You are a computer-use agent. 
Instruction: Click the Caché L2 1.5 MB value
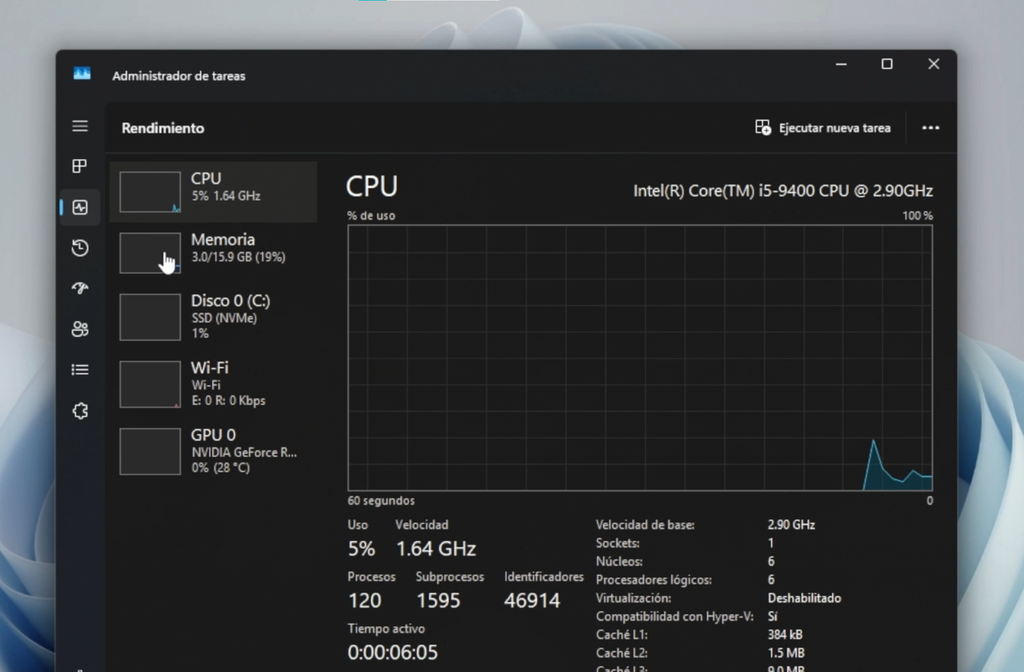coord(786,653)
